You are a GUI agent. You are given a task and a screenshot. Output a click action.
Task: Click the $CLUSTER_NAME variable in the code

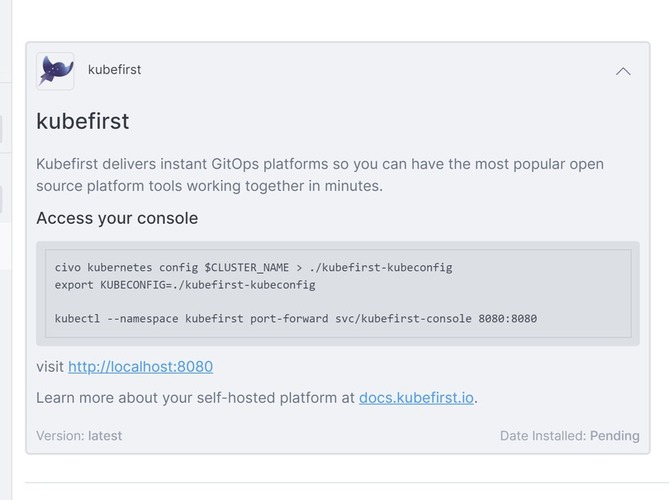(x=247, y=267)
